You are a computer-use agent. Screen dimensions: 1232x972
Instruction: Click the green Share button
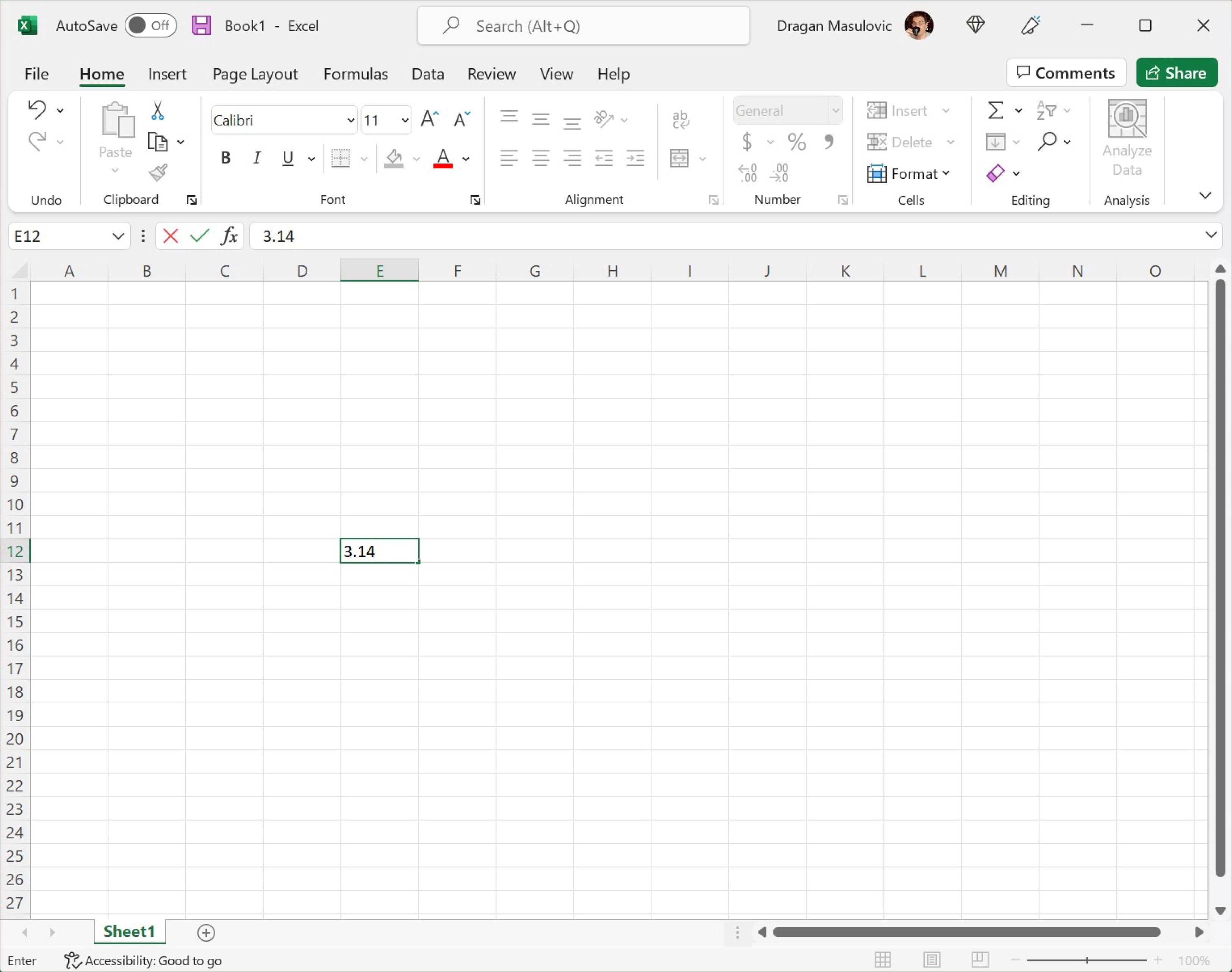[x=1177, y=72]
